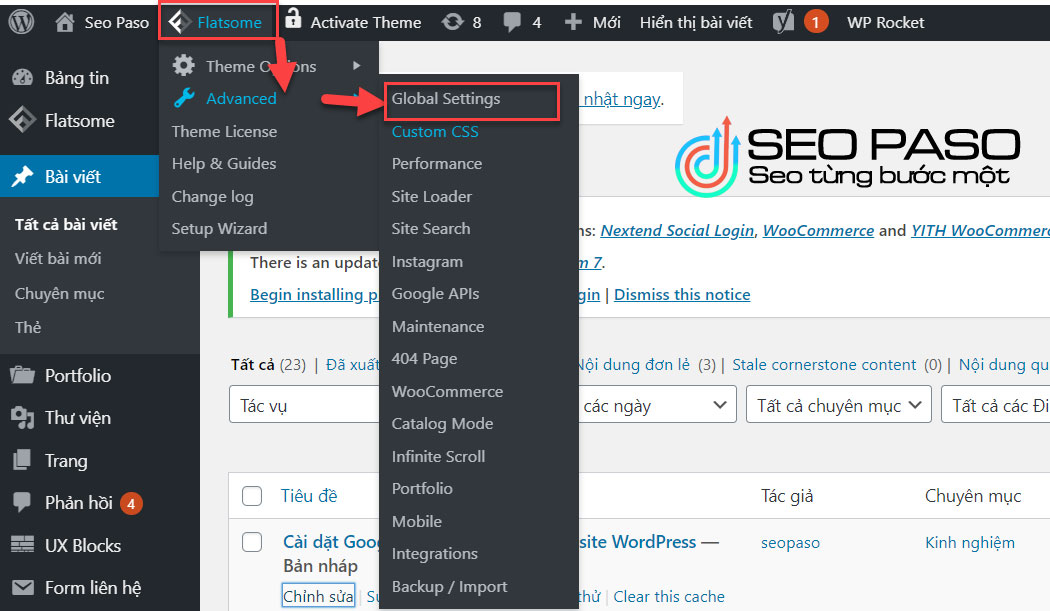Click the Phản hồi count badge 4
Image resolution: width=1050 pixels, height=611 pixels.
click(x=131, y=503)
